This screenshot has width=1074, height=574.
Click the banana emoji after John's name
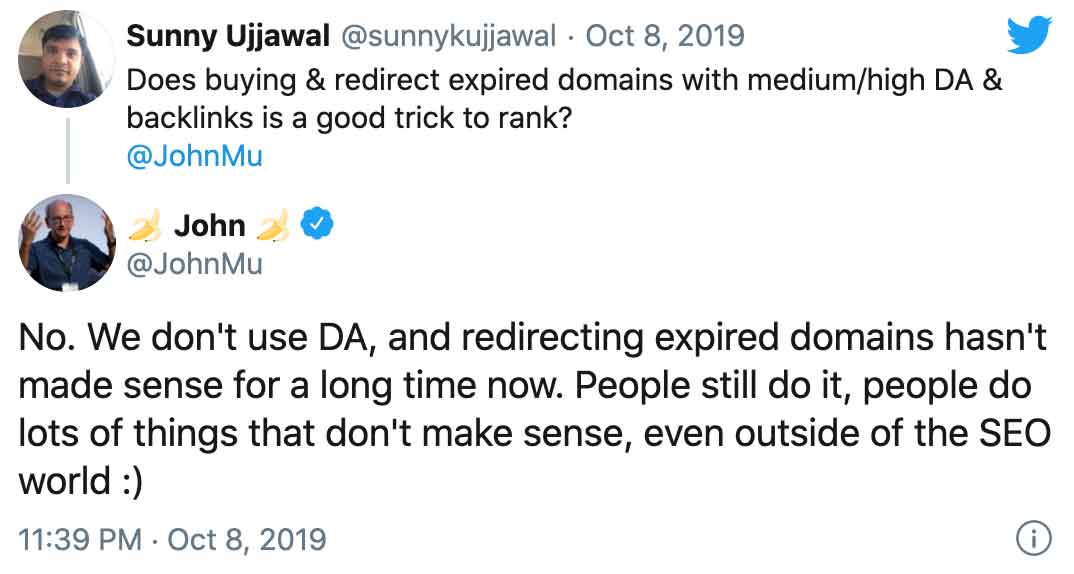pos(272,227)
